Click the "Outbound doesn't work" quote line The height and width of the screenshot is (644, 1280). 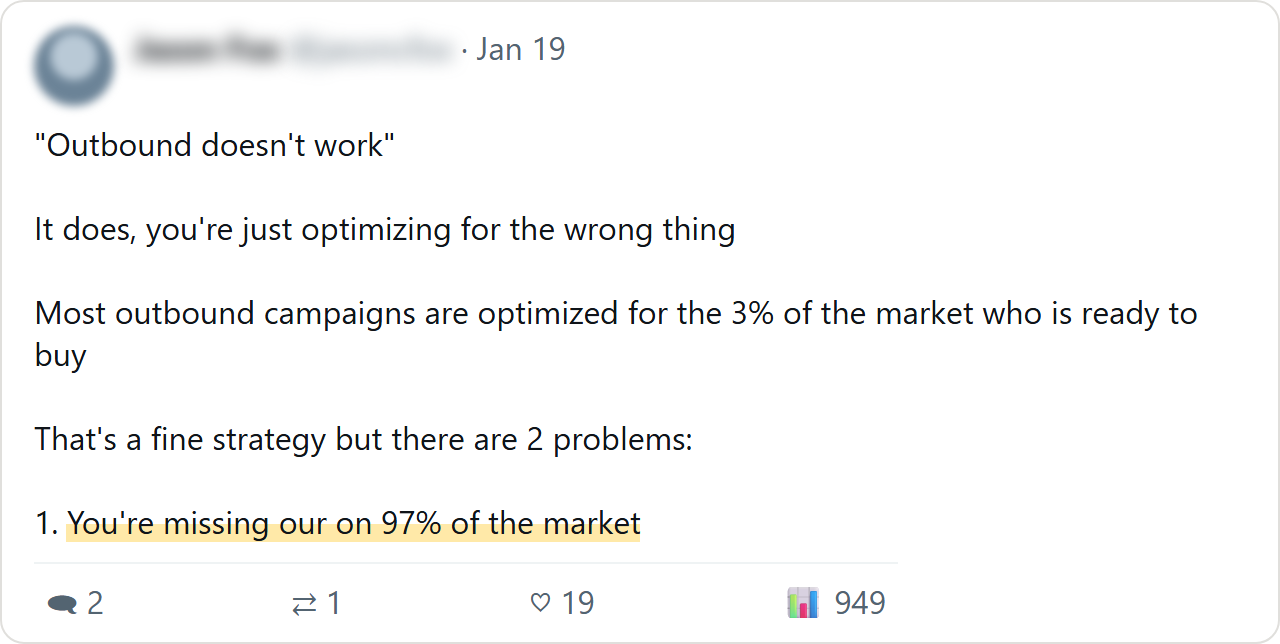tap(215, 145)
